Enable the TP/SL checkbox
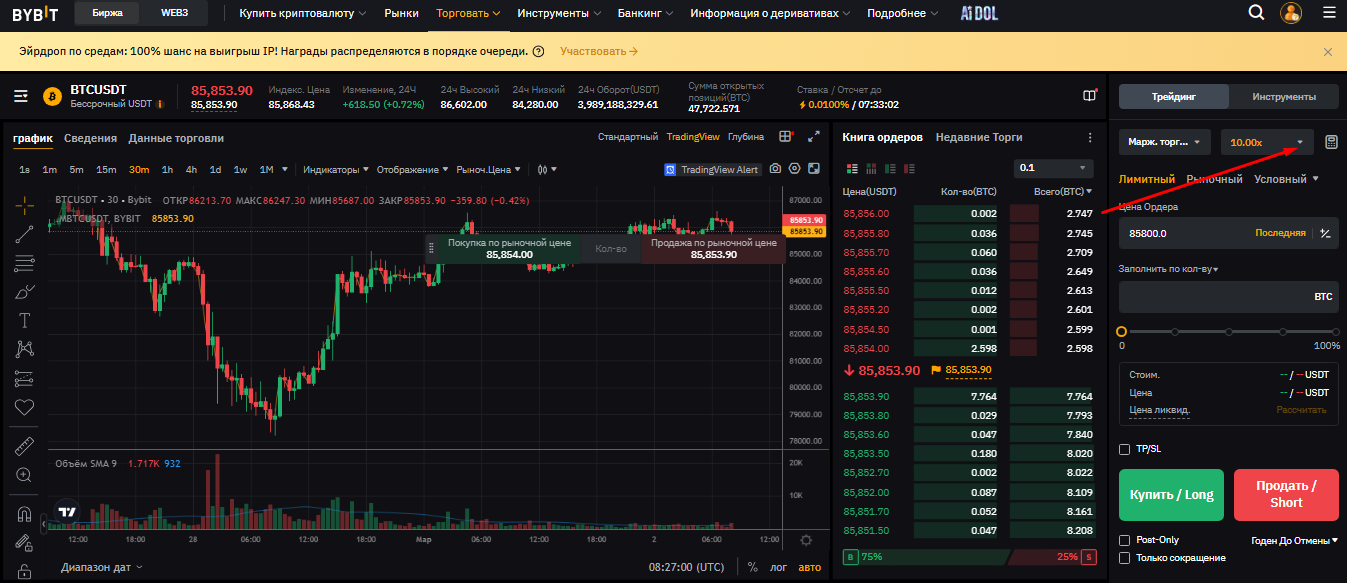The width and height of the screenshot is (1347, 583). point(1125,450)
